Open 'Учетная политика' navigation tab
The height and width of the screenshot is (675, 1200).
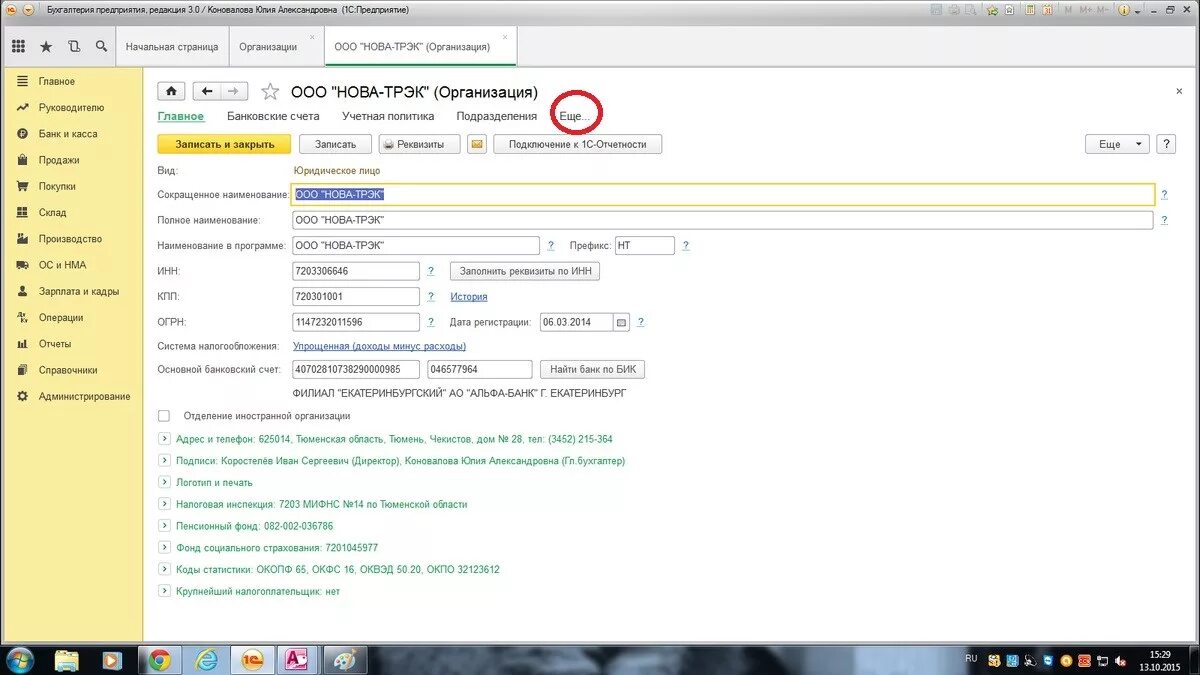click(388, 116)
